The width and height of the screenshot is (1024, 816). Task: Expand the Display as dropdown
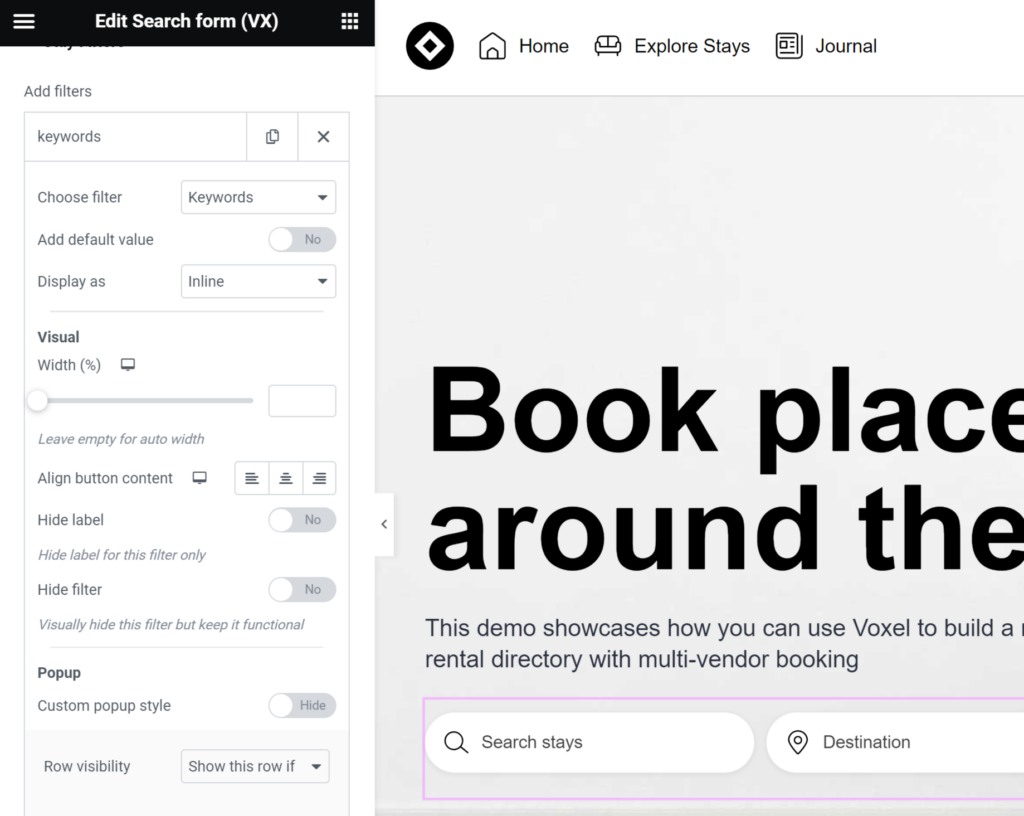point(258,282)
